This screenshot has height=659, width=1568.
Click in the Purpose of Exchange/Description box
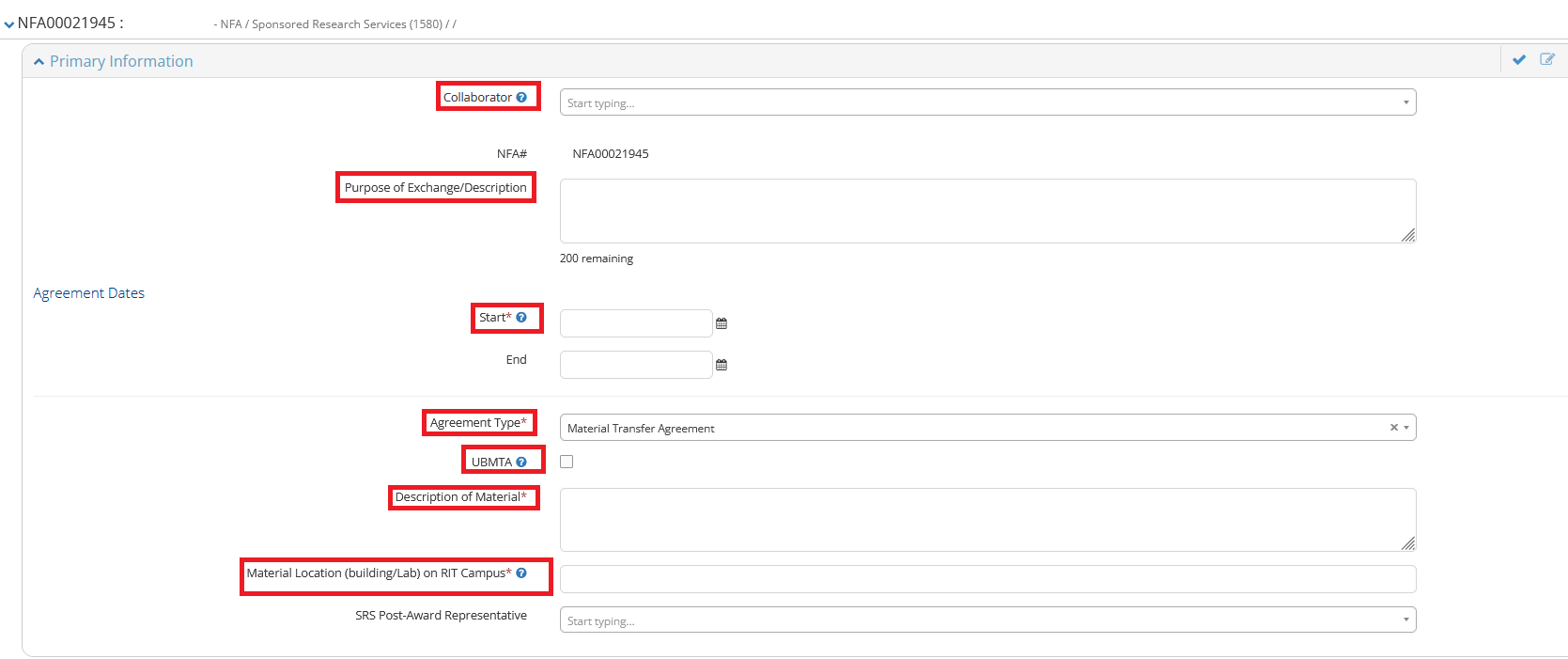click(x=986, y=212)
